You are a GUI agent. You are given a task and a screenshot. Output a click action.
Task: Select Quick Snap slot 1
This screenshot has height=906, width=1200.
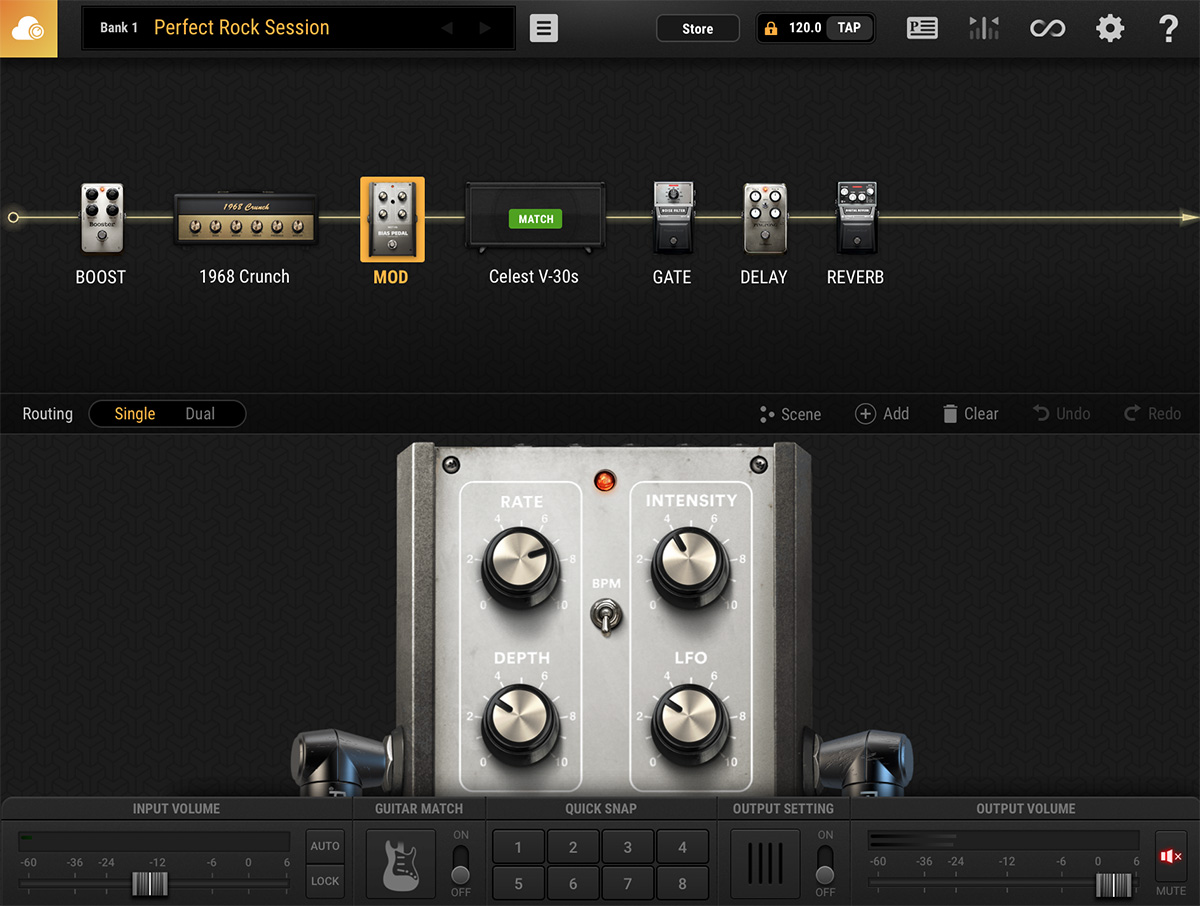518,847
